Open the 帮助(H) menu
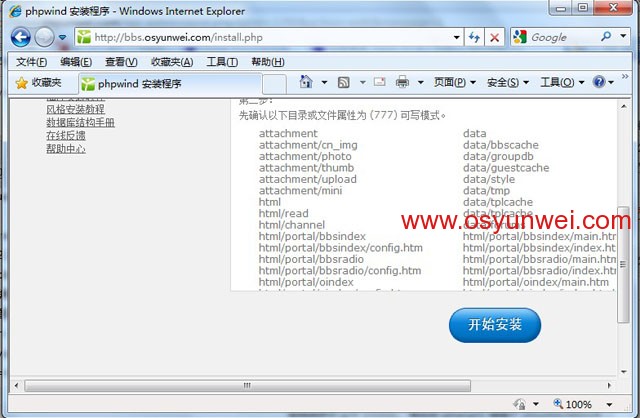 (x=268, y=62)
